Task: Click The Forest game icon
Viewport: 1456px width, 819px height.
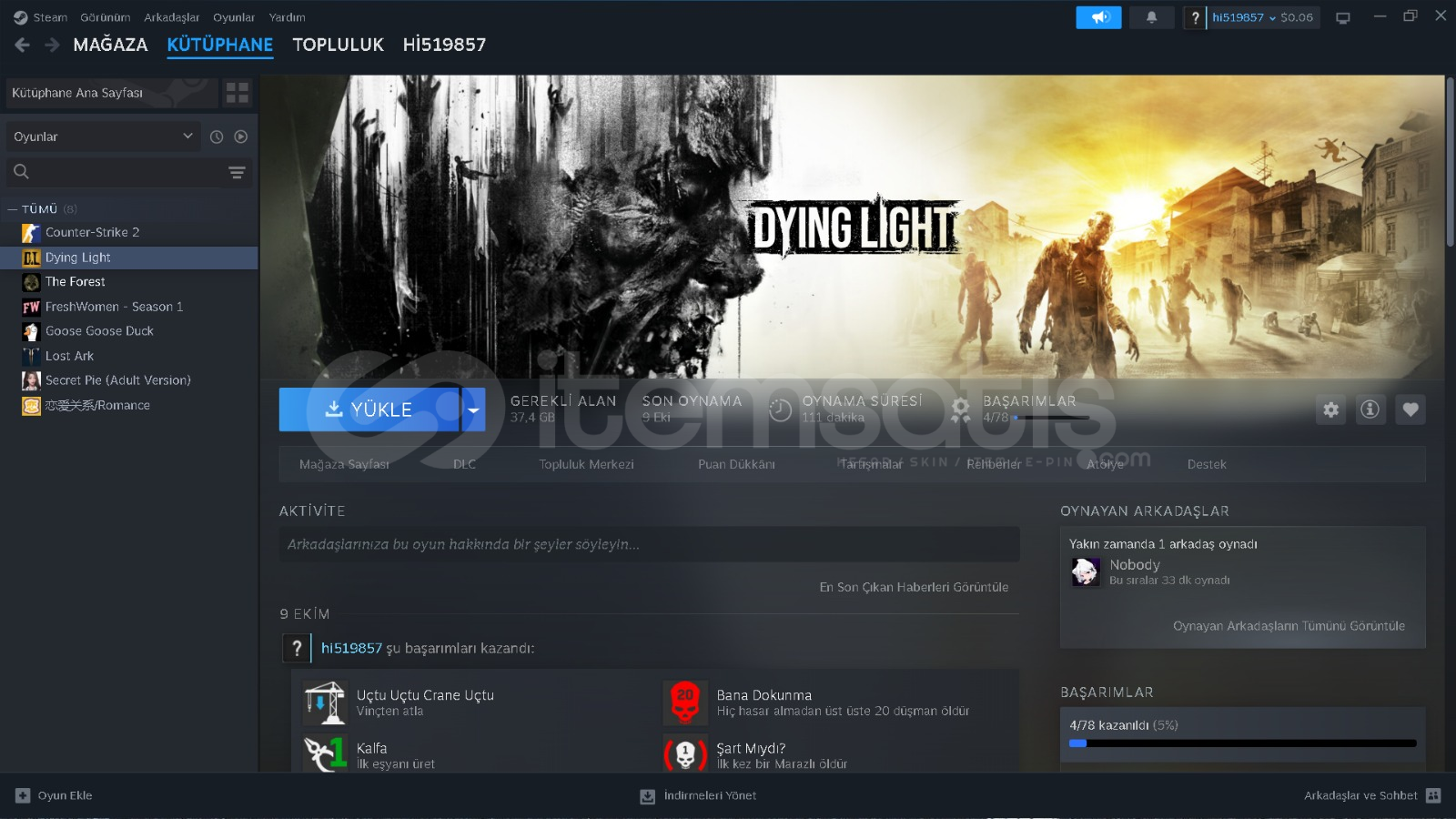Action: [31, 282]
